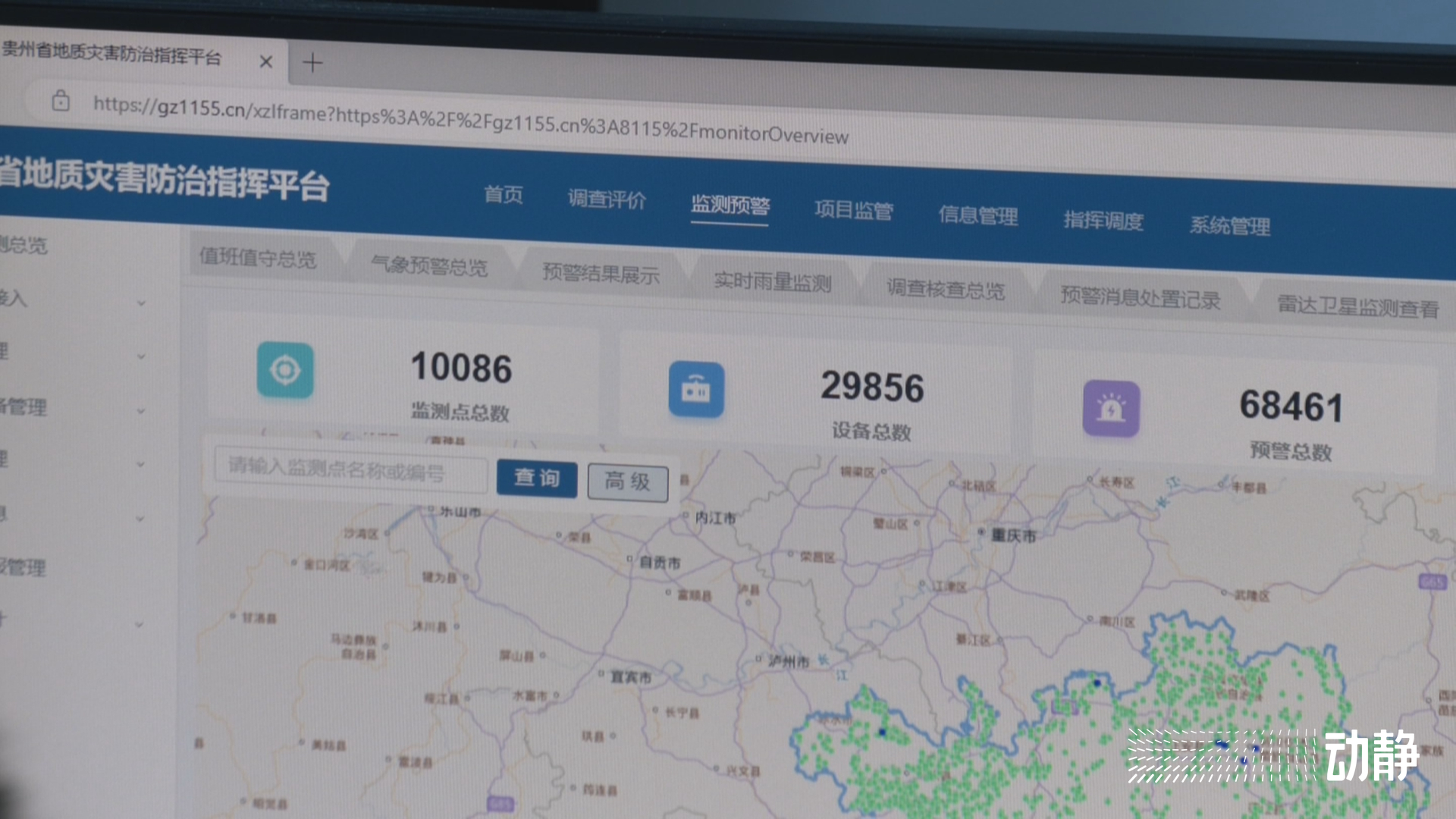Click the lock icon in address bar
Screen dimensions: 1456x819
click(61, 100)
